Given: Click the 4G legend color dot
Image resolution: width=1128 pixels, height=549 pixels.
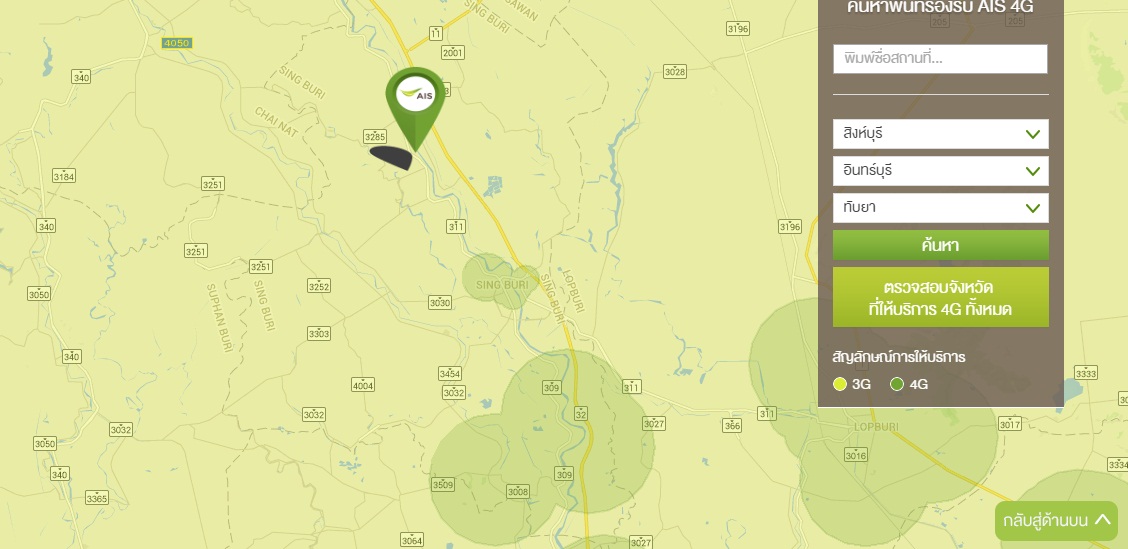Looking at the screenshot, I should click(897, 384).
